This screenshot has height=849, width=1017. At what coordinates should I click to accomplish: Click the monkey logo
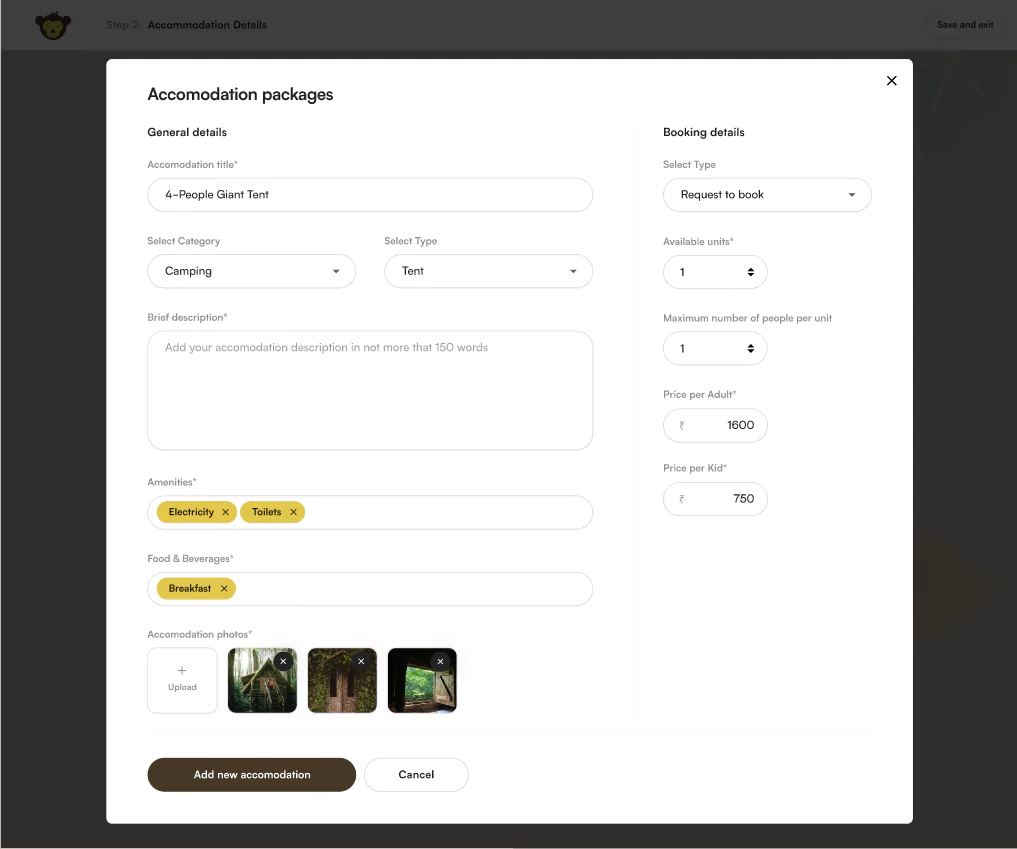click(x=53, y=25)
